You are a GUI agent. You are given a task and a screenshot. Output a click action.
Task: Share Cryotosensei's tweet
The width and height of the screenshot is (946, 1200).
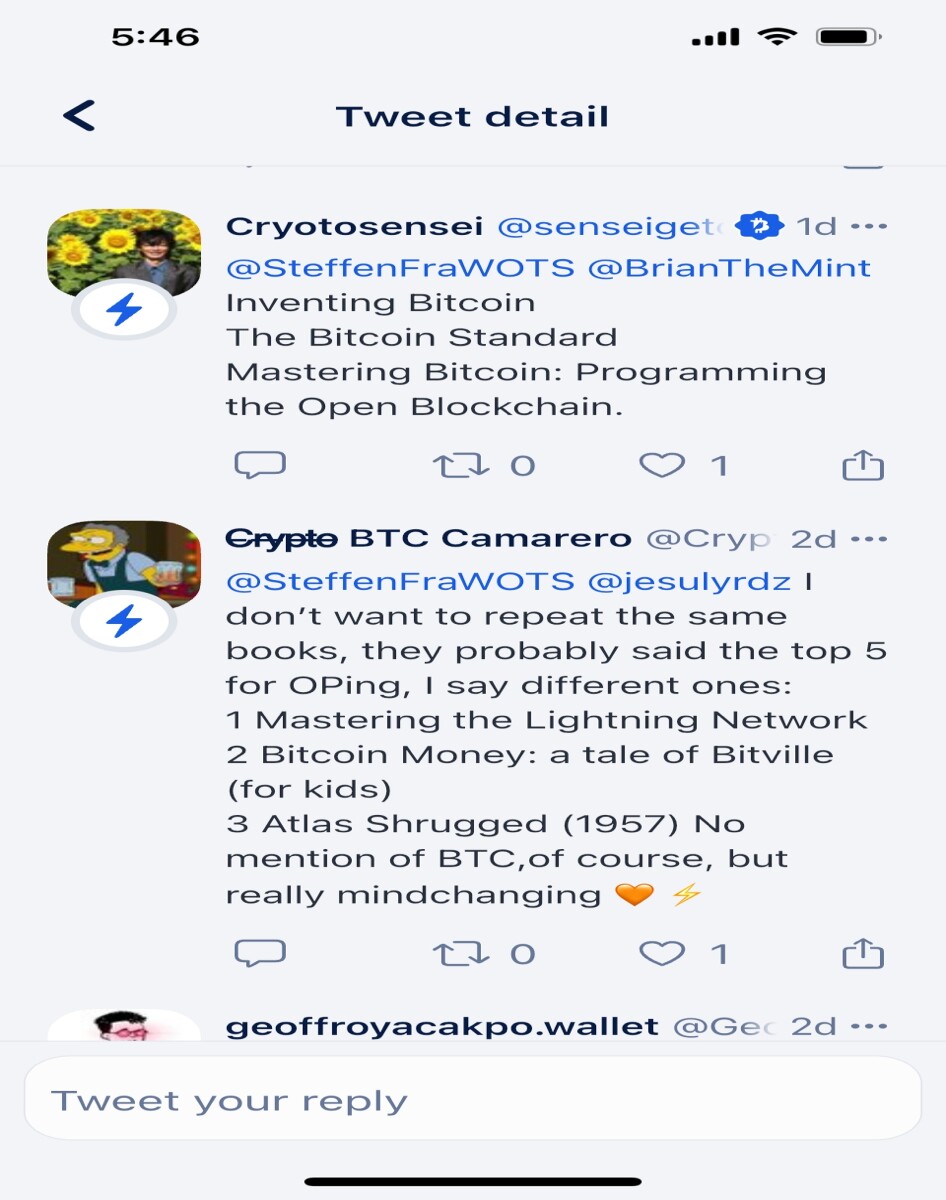tap(863, 464)
